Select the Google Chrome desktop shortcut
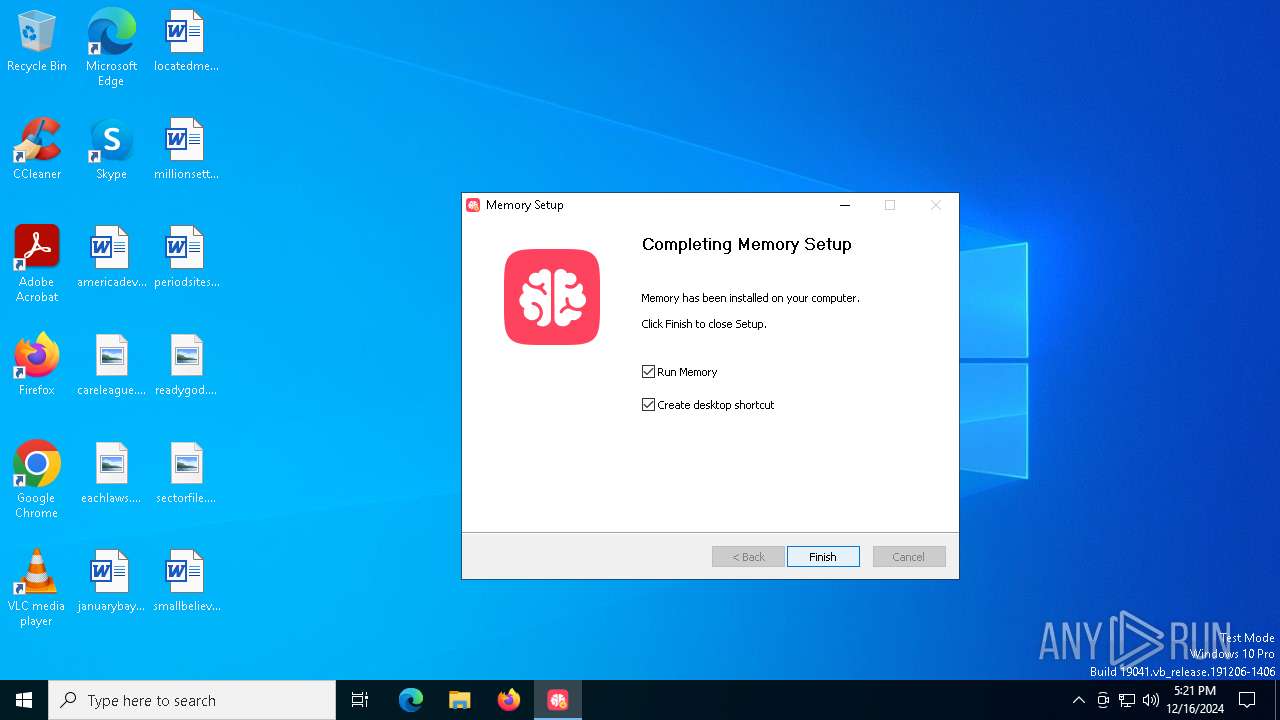This screenshot has width=1280, height=720. tap(37, 479)
